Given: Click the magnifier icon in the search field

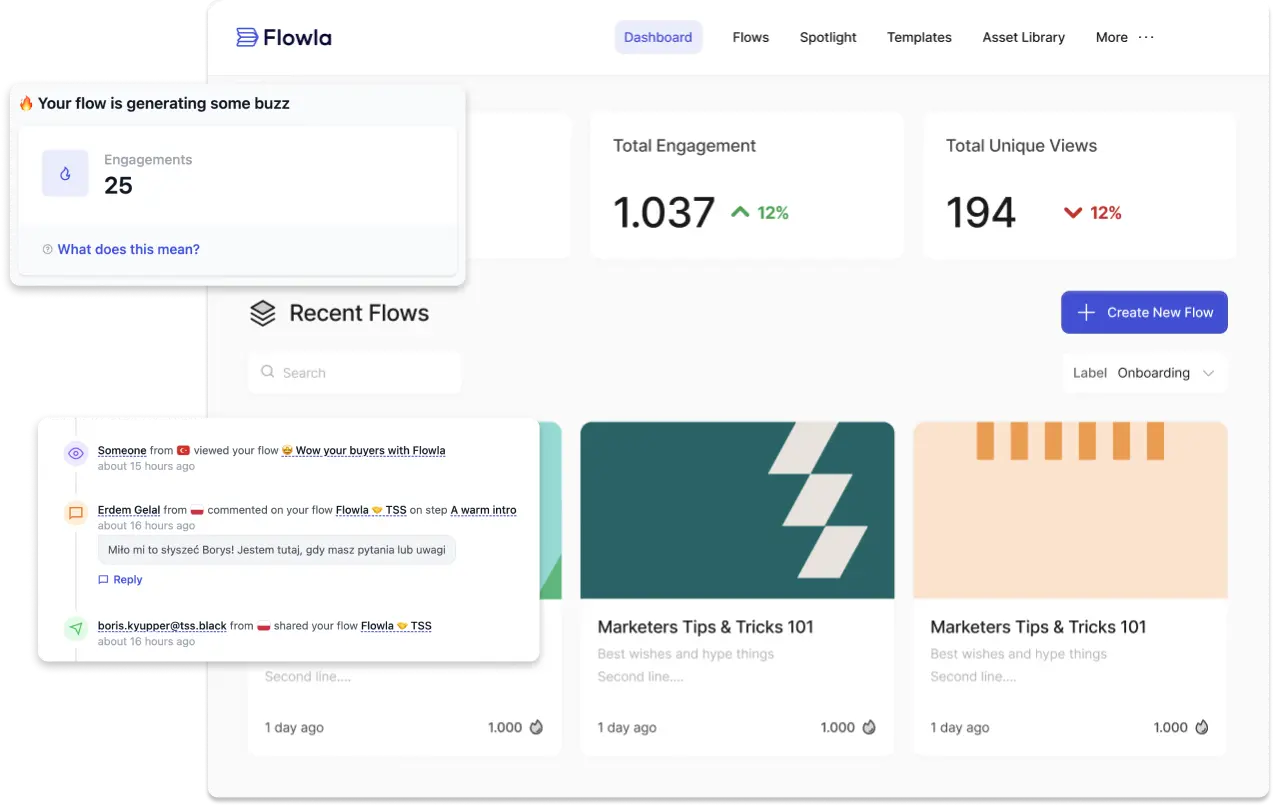Looking at the screenshot, I should pos(267,371).
